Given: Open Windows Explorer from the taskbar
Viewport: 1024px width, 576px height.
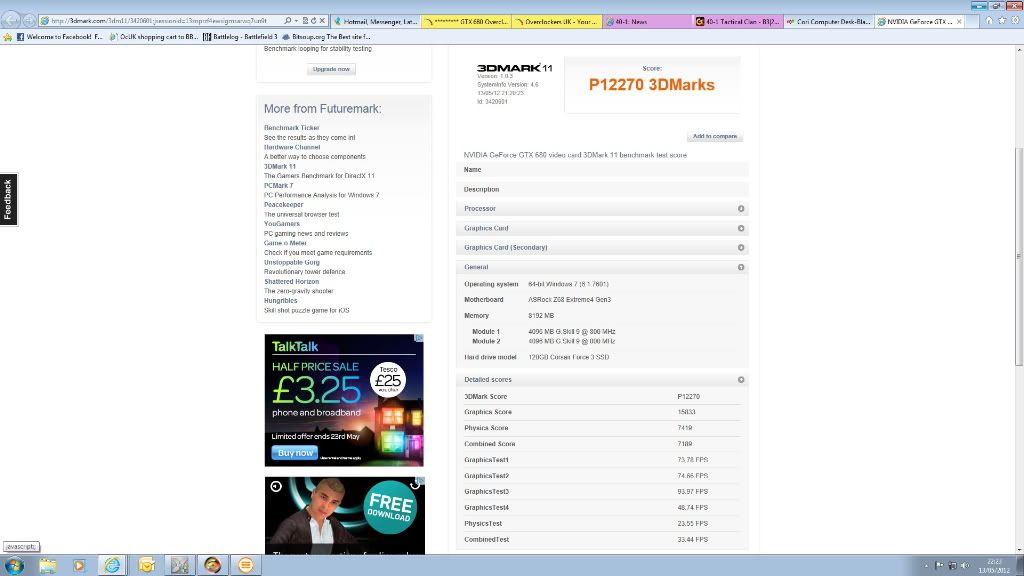Looking at the screenshot, I should (x=47, y=566).
